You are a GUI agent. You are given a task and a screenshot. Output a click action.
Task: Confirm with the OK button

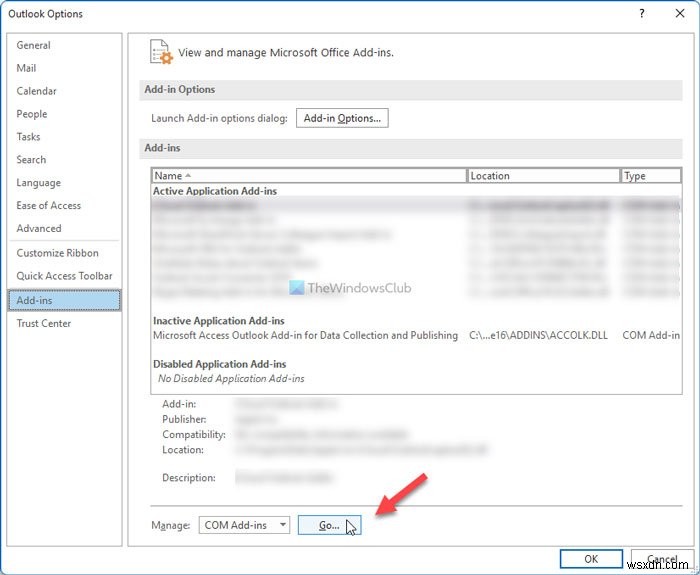click(591, 559)
